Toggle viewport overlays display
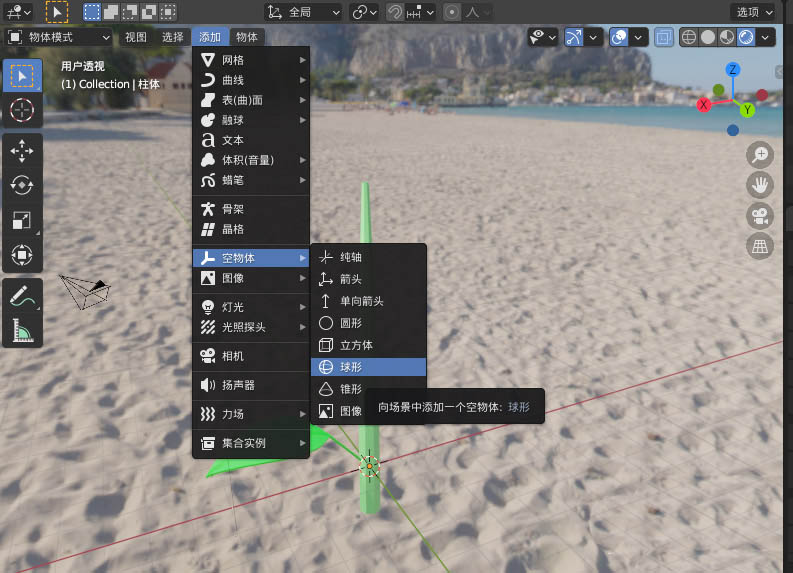The width and height of the screenshot is (793, 573). pos(619,37)
